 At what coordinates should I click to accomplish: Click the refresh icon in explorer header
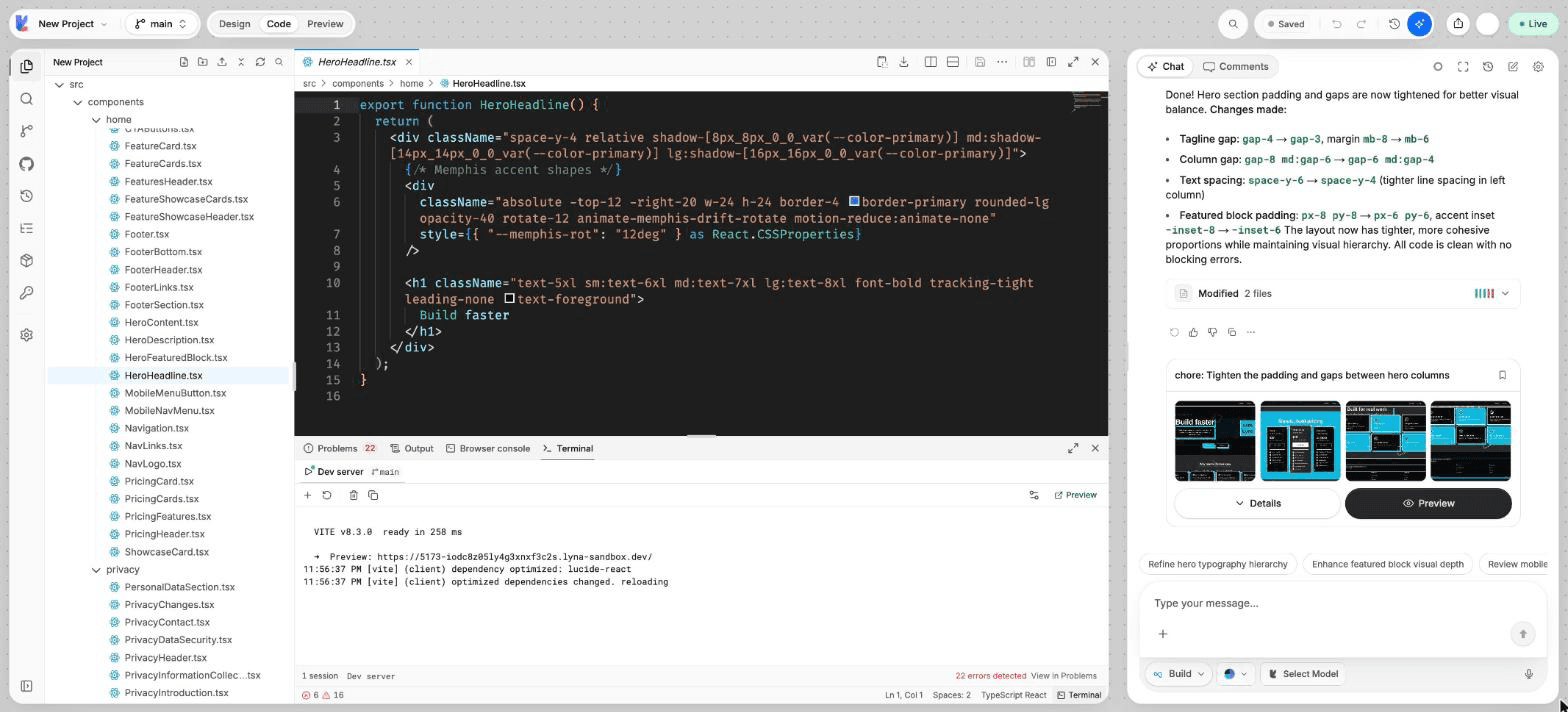(x=260, y=62)
